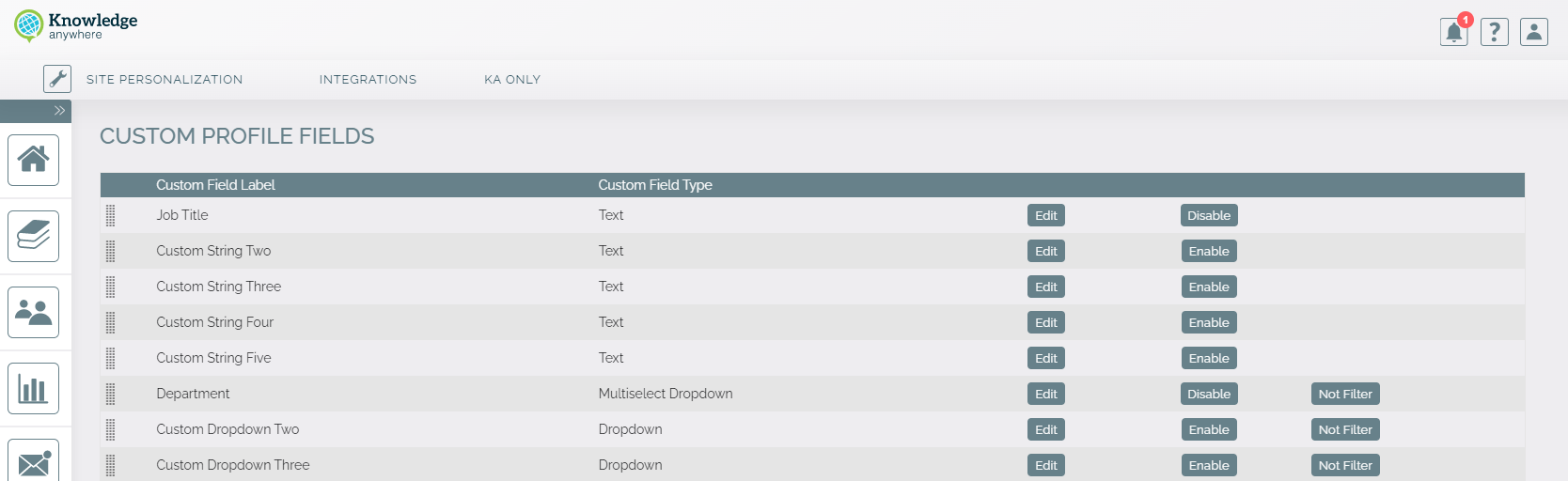
Task: Edit the Custom String Three field
Action: point(1045,287)
